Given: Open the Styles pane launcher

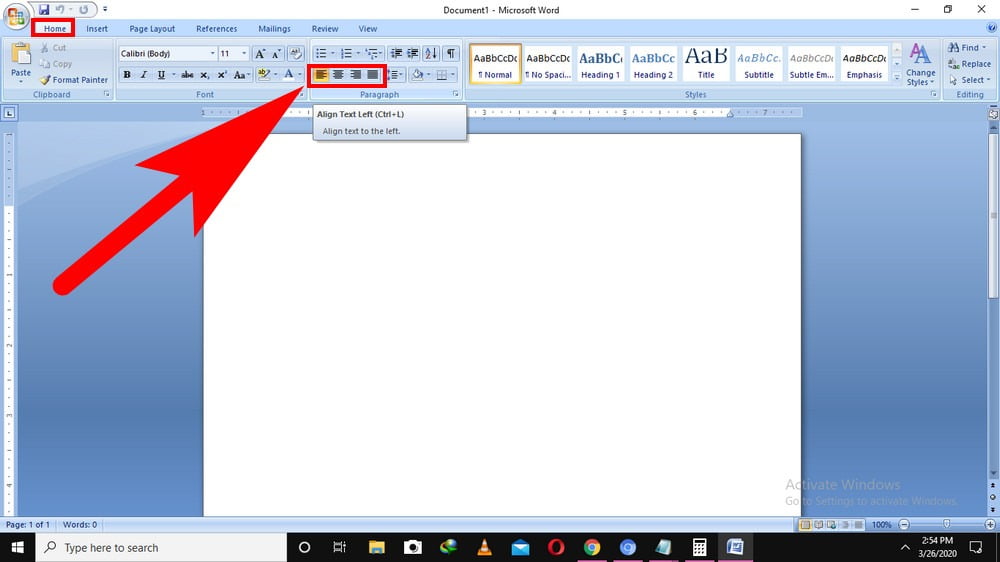Looking at the screenshot, I should click(933, 94).
